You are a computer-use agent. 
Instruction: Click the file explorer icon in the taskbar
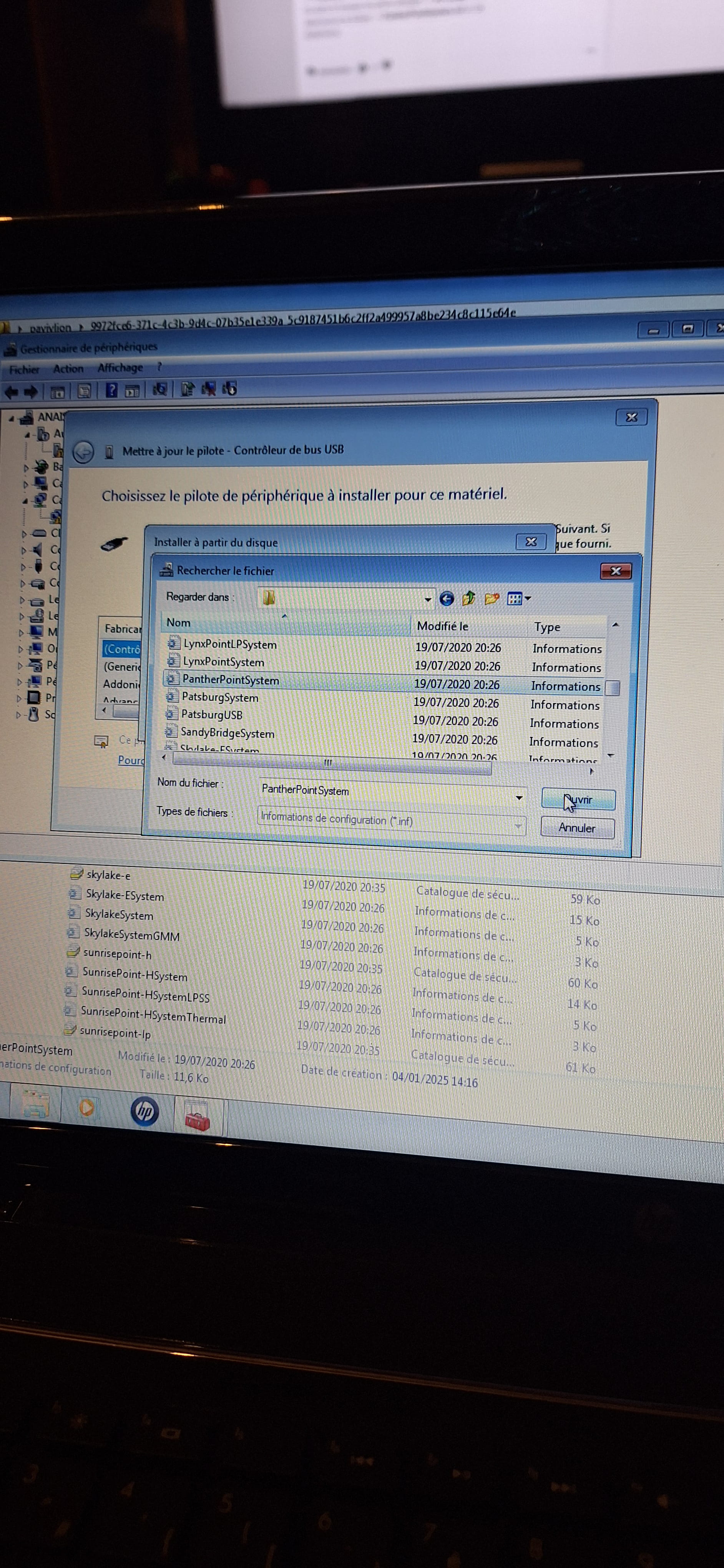point(36,1103)
